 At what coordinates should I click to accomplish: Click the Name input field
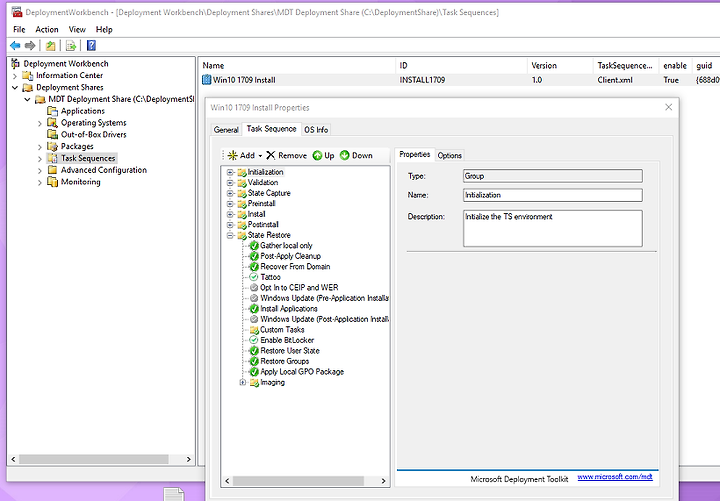pos(553,195)
